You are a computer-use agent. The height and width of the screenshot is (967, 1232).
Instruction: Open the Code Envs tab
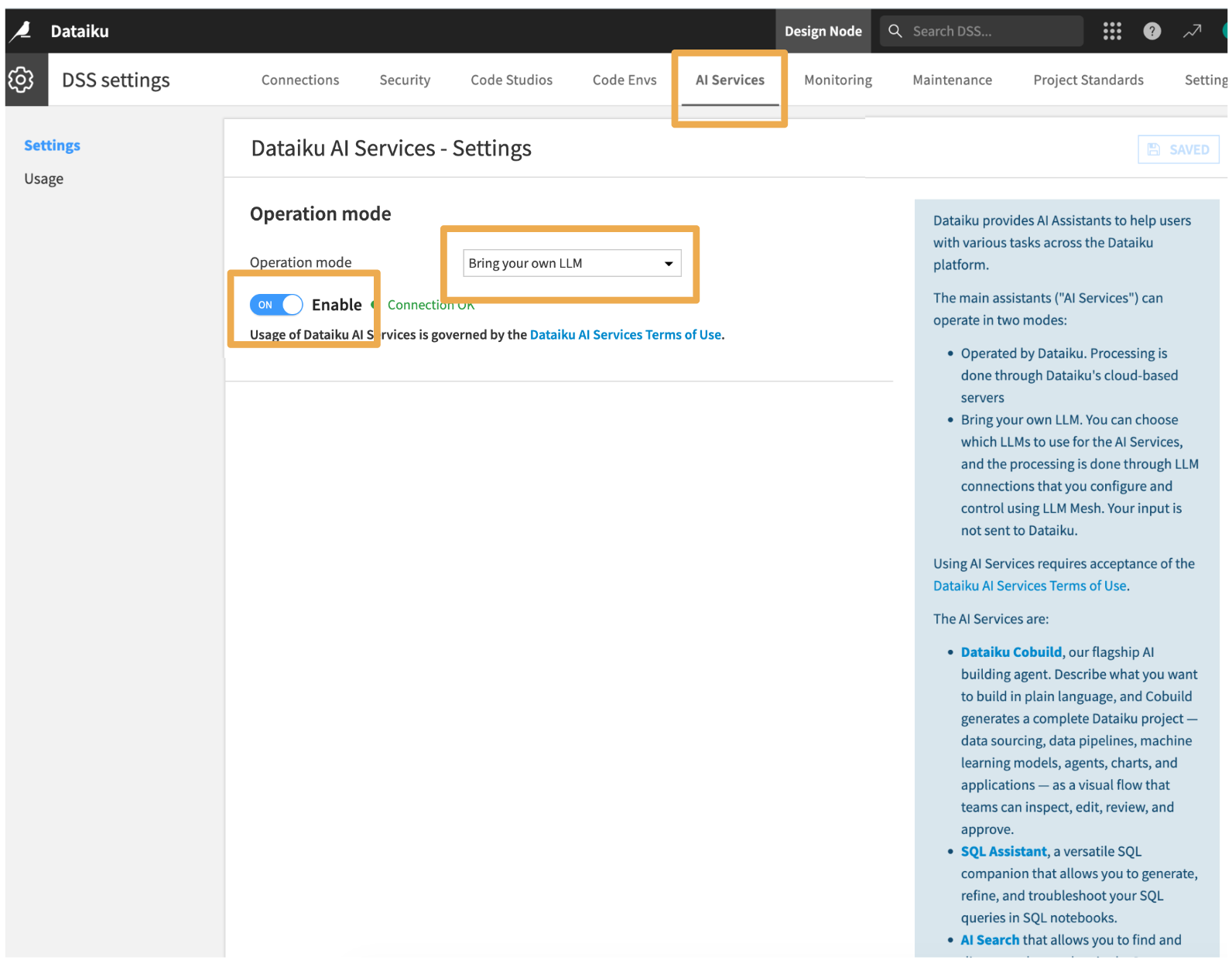tap(625, 80)
